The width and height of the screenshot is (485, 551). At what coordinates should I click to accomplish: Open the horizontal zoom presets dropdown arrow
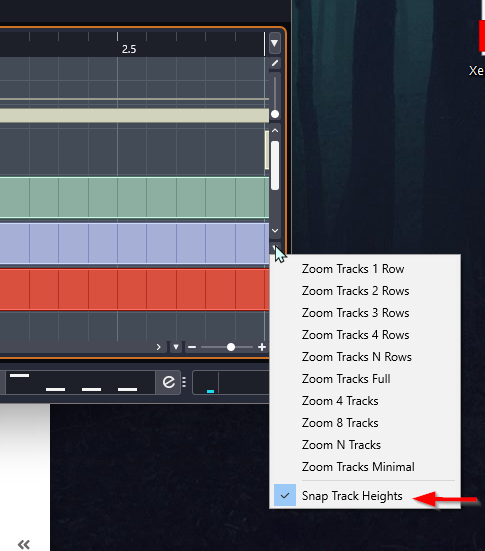176,347
